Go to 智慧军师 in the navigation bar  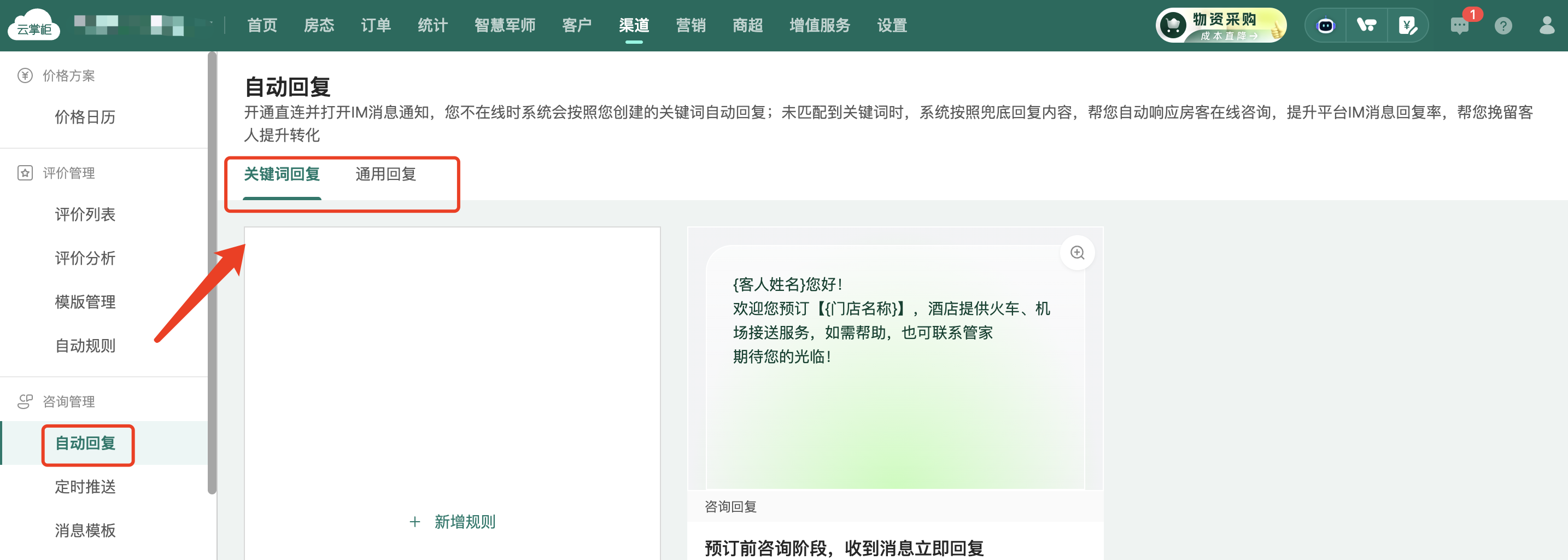click(x=505, y=26)
